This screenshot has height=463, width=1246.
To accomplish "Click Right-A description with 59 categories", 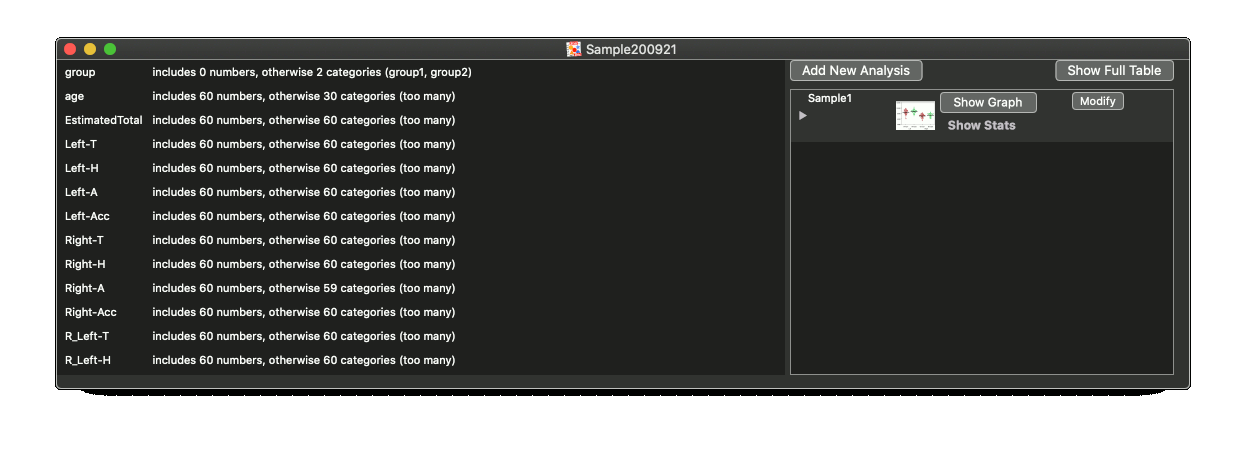I will pyautogui.click(x=304, y=288).
